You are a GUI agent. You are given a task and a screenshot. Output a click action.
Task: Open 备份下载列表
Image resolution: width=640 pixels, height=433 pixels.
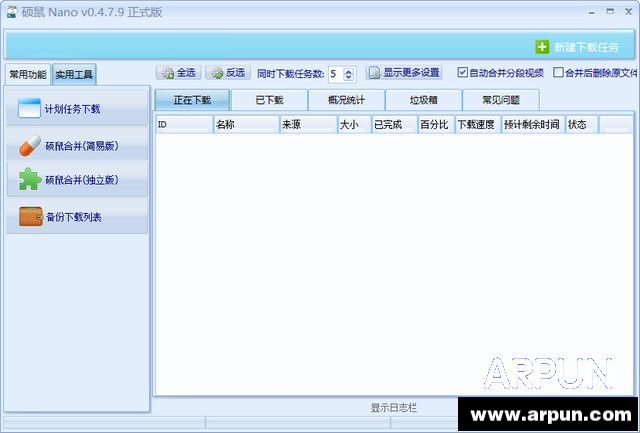point(77,217)
